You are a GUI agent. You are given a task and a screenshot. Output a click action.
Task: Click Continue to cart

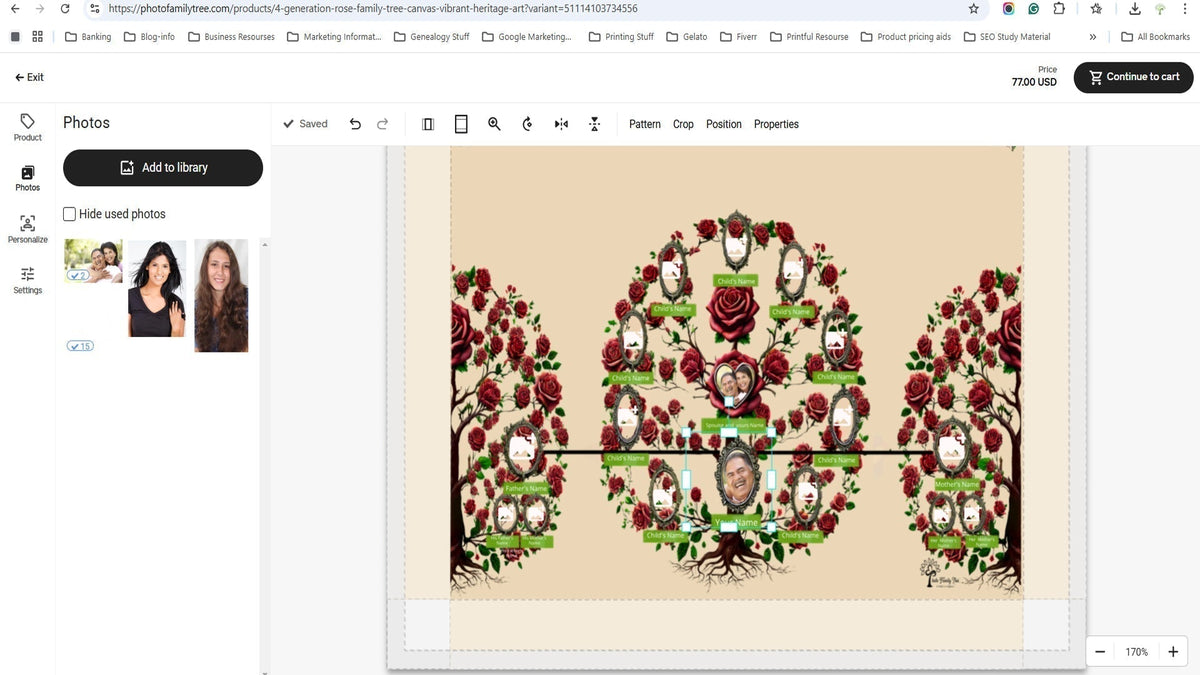point(1133,77)
